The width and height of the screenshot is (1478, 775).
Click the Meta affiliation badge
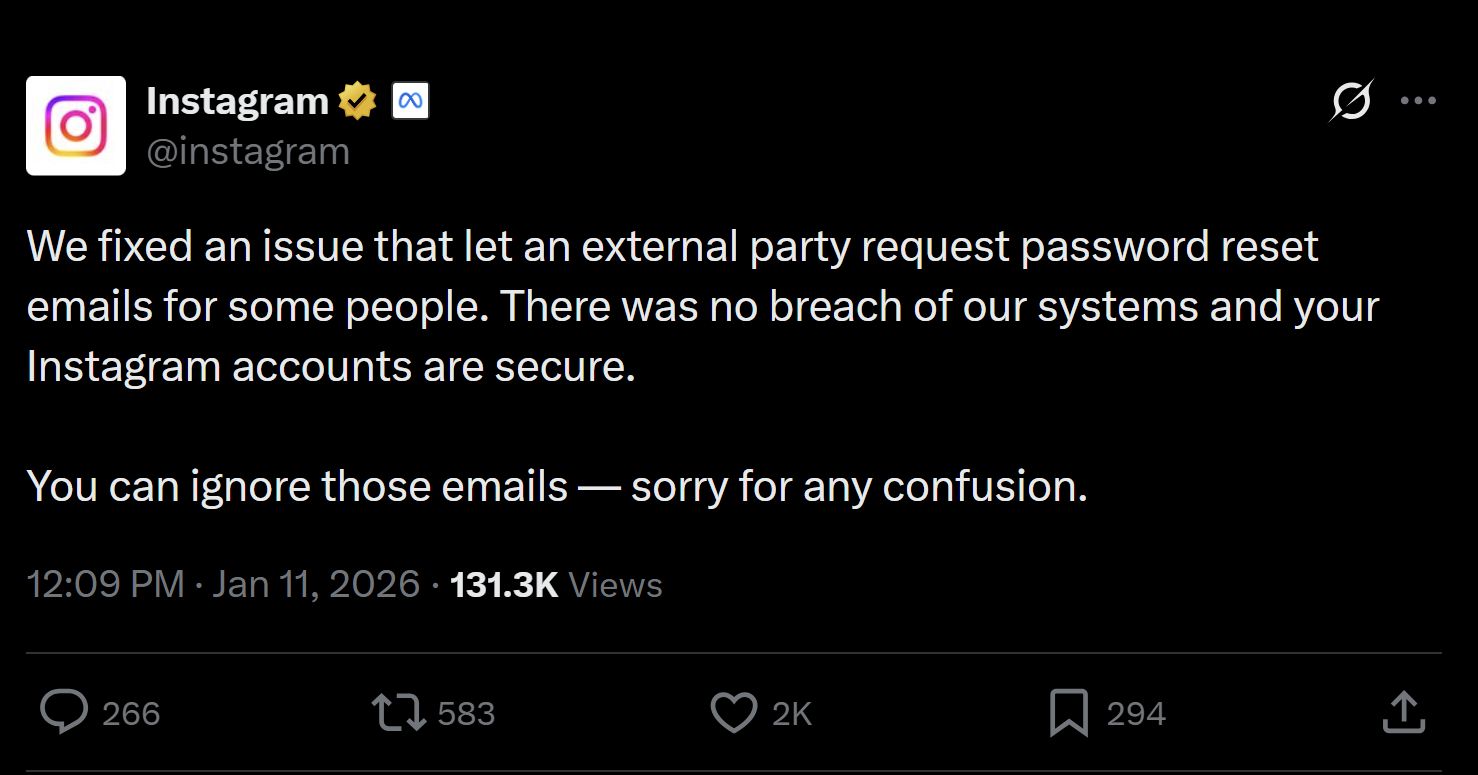pos(410,101)
